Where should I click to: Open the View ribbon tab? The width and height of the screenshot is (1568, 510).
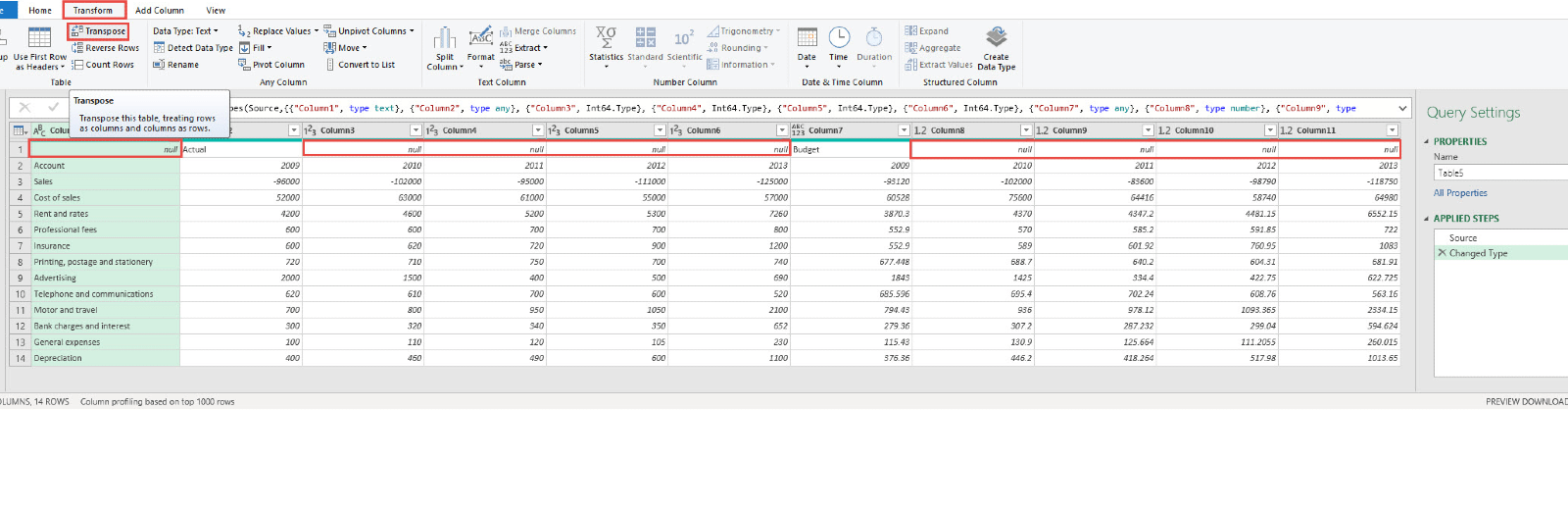pos(216,11)
